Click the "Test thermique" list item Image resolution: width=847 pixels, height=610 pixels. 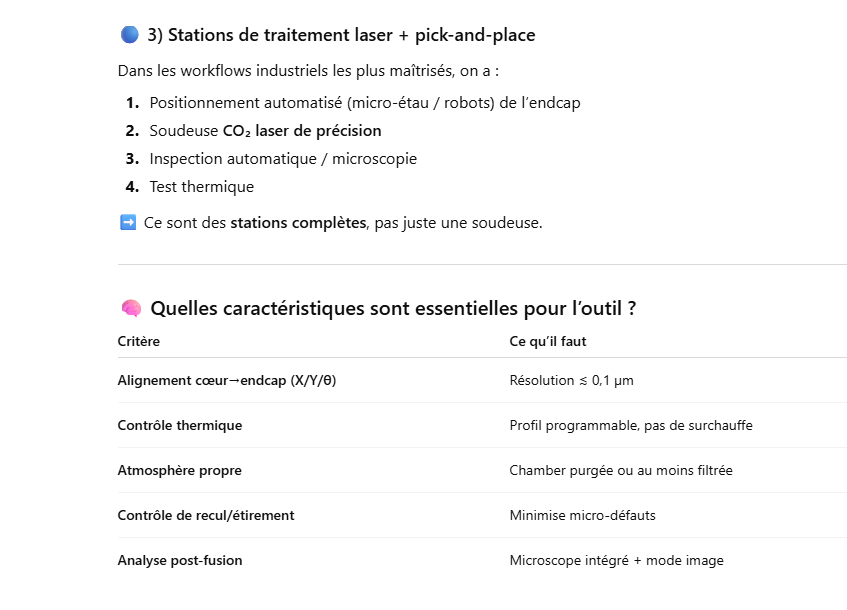[x=201, y=187]
